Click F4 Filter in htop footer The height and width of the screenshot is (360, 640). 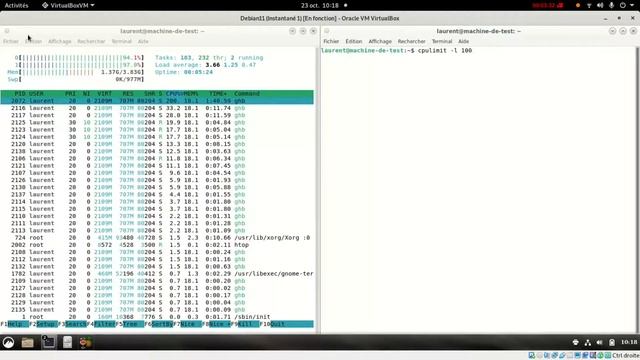coord(101,324)
